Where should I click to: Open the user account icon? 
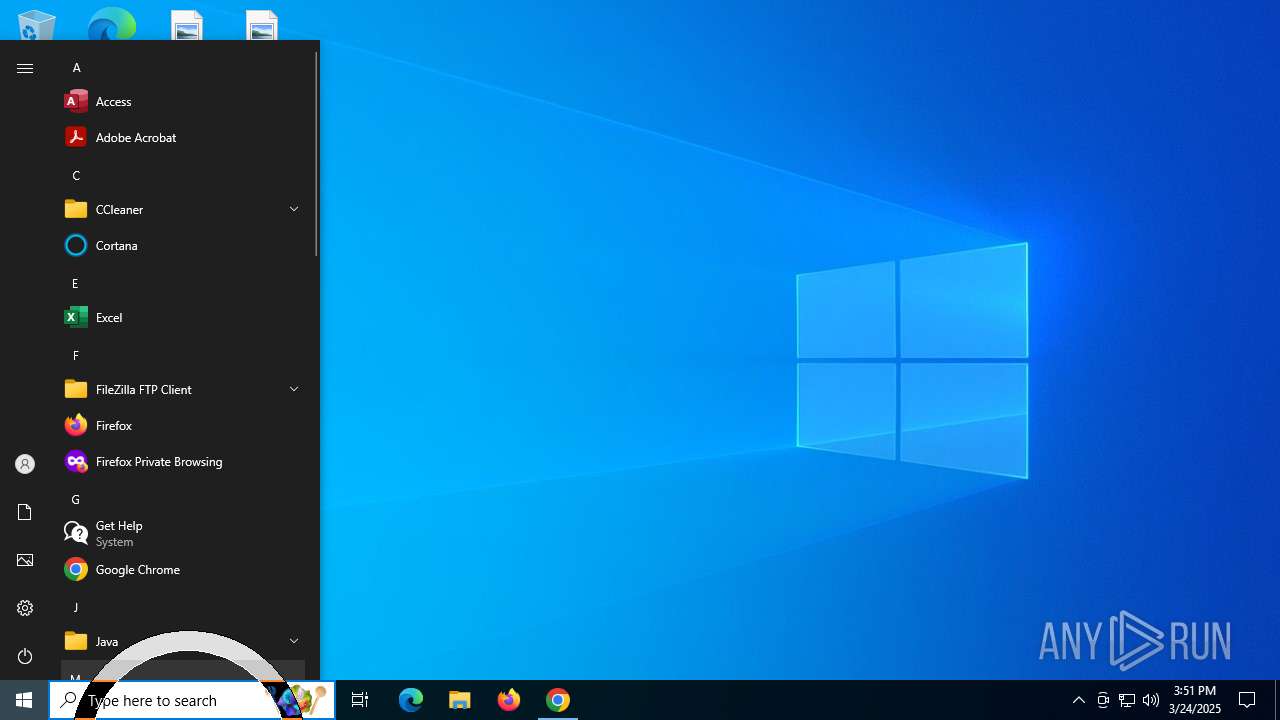pyautogui.click(x=25, y=464)
